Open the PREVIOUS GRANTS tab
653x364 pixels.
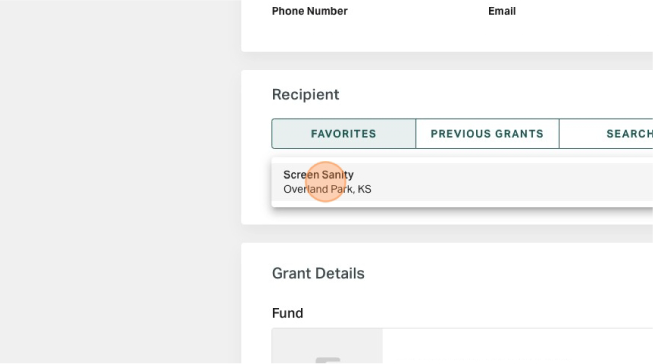click(x=487, y=134)
